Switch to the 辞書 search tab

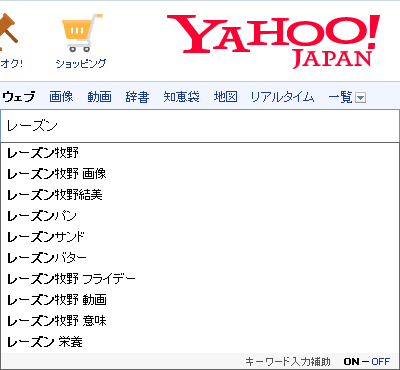coord(137,97)
